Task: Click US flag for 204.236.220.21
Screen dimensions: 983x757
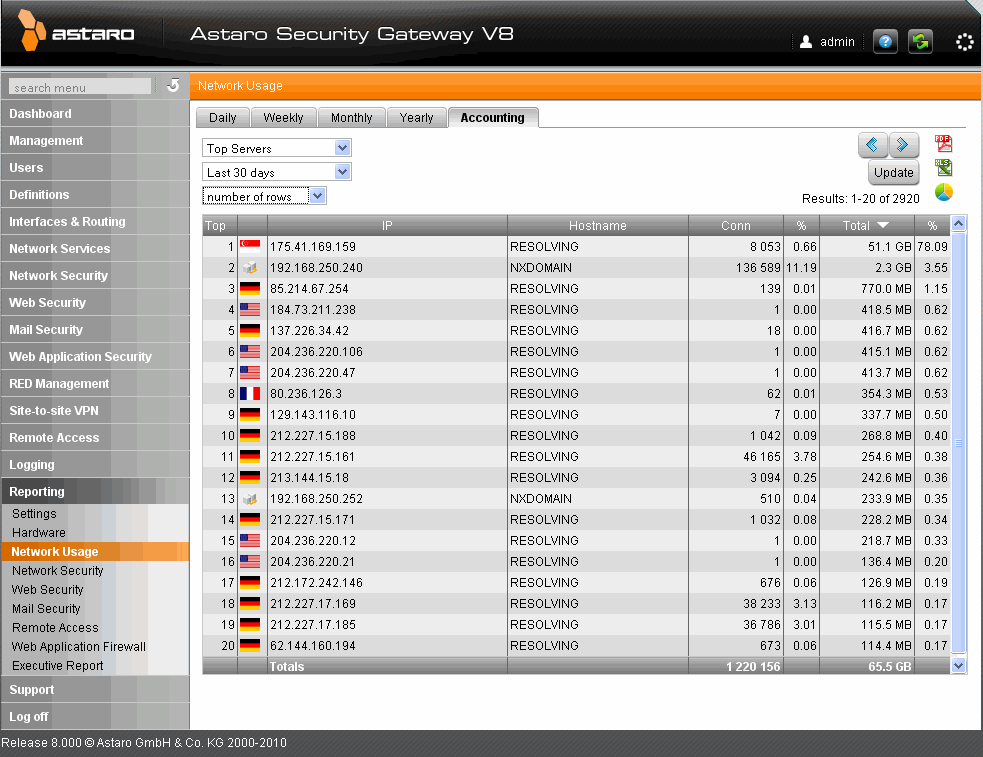Action: point(250,561)
